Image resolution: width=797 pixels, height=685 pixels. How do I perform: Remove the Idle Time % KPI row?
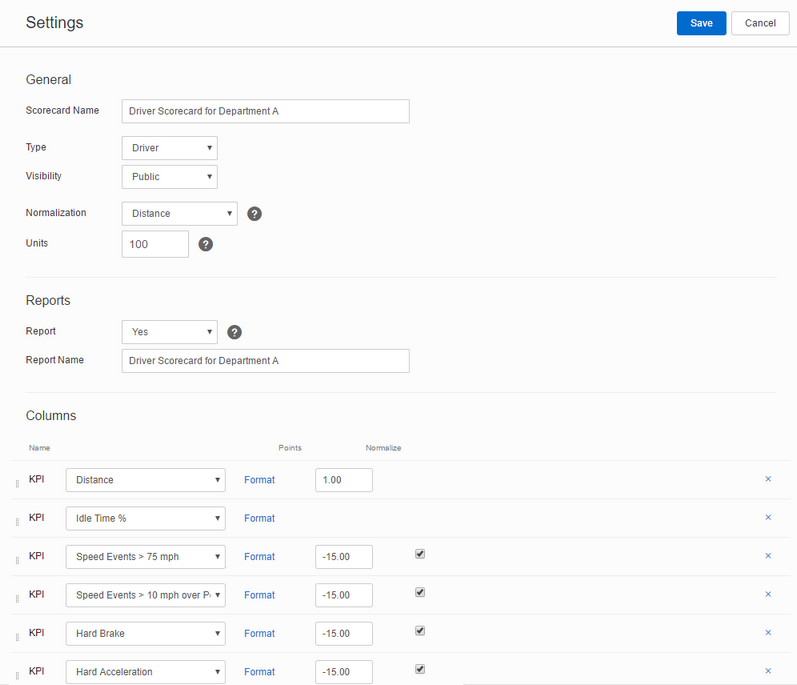click(x=768, y=517)
